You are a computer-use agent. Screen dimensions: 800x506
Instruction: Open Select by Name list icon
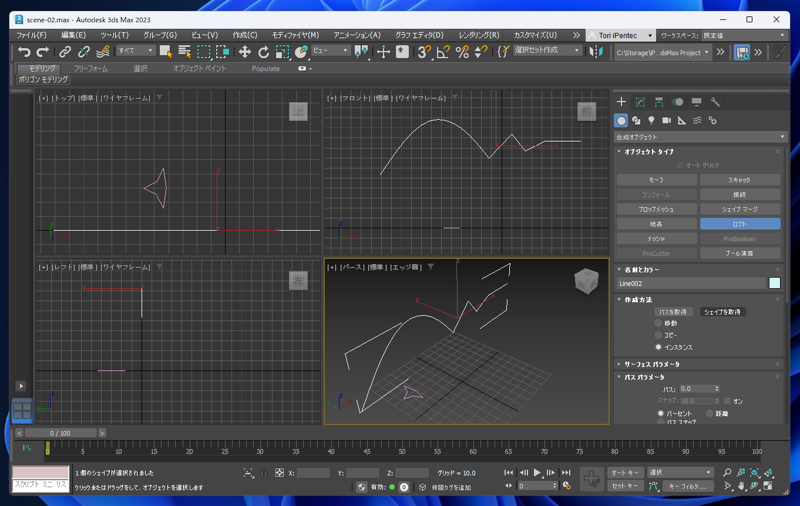(184, 52)
